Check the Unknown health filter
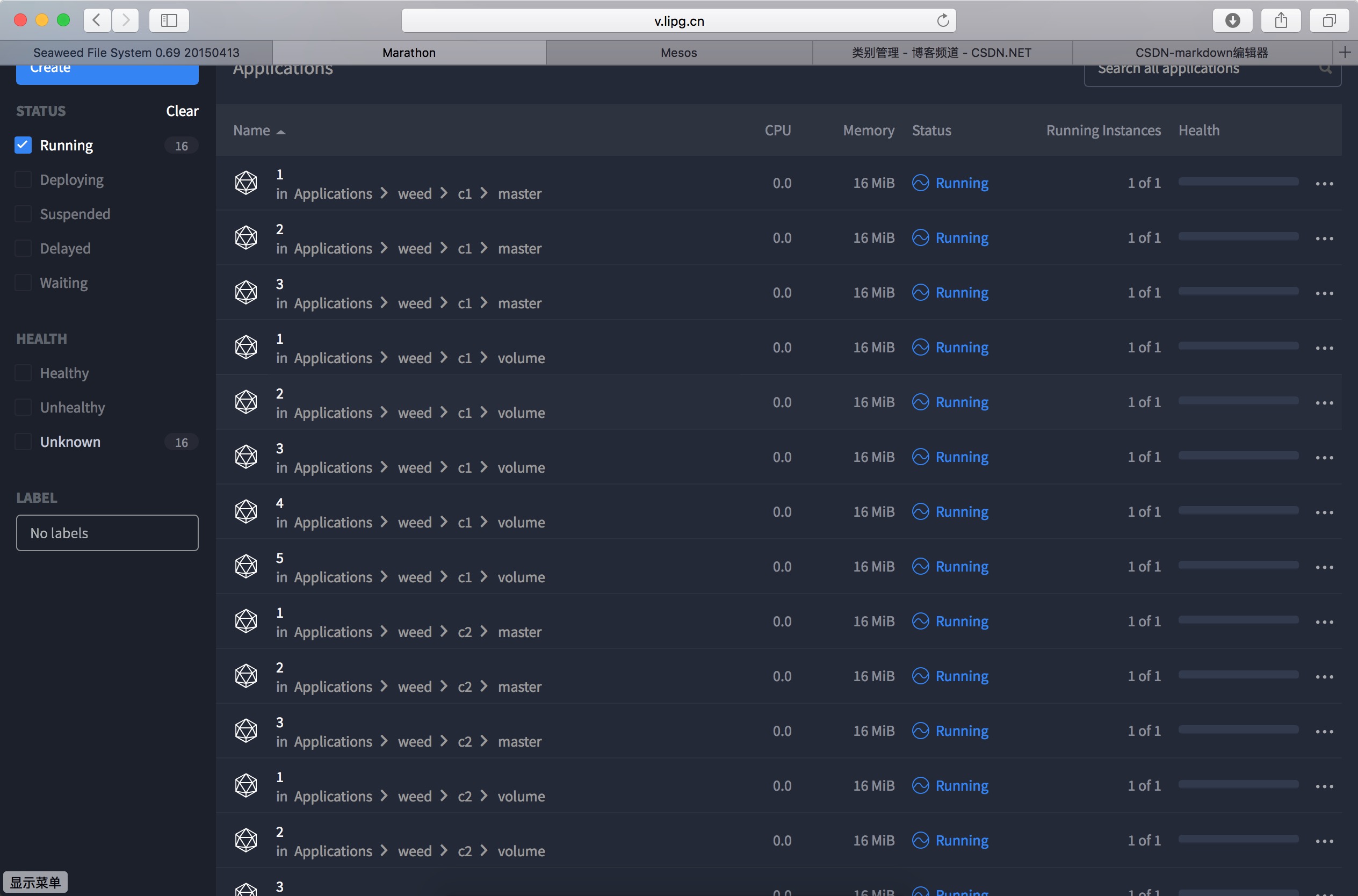The width and height of the screenshot is (1358, 896). click(24, 442)
